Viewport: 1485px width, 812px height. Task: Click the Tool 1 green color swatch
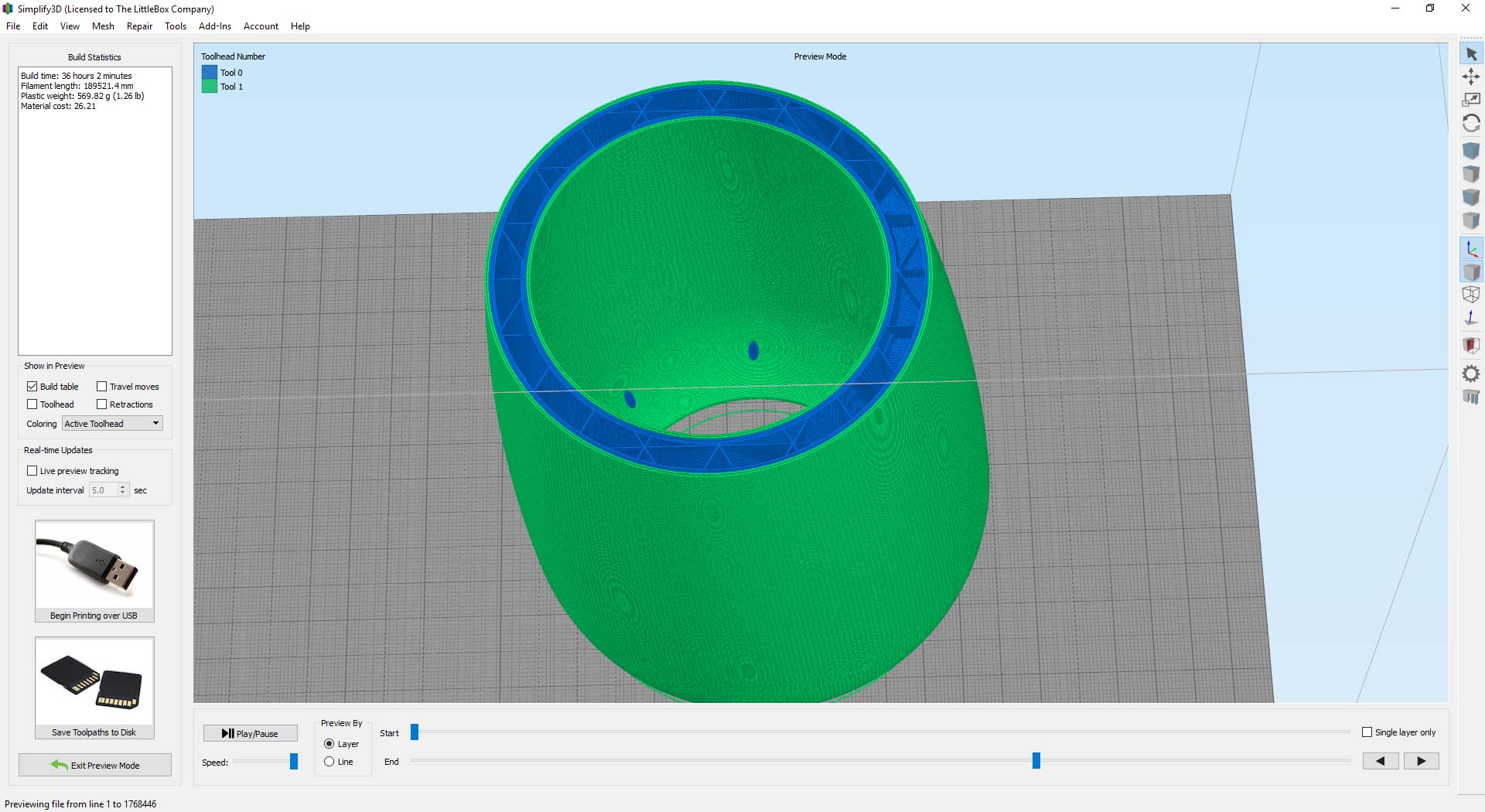pyautogui.click(x=209, y=86)
